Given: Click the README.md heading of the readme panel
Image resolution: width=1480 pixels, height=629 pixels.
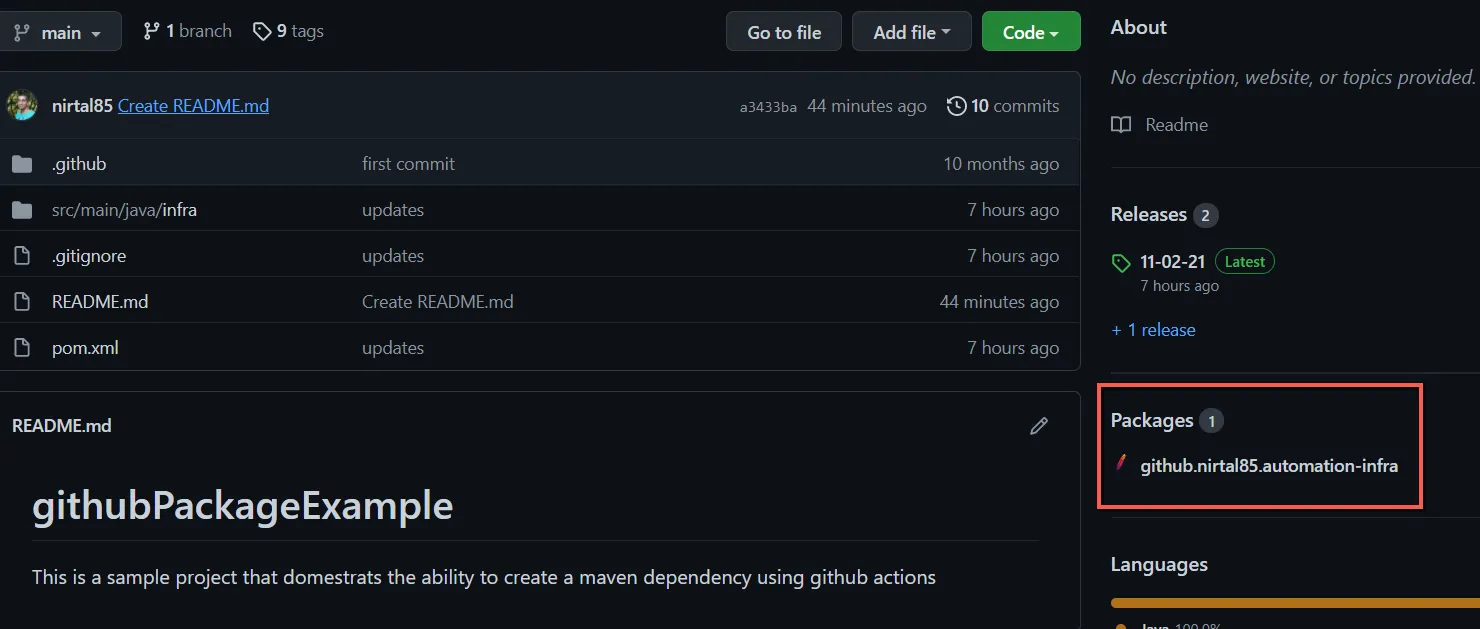Looking at the screenshot, I should (x=62, y=426).
